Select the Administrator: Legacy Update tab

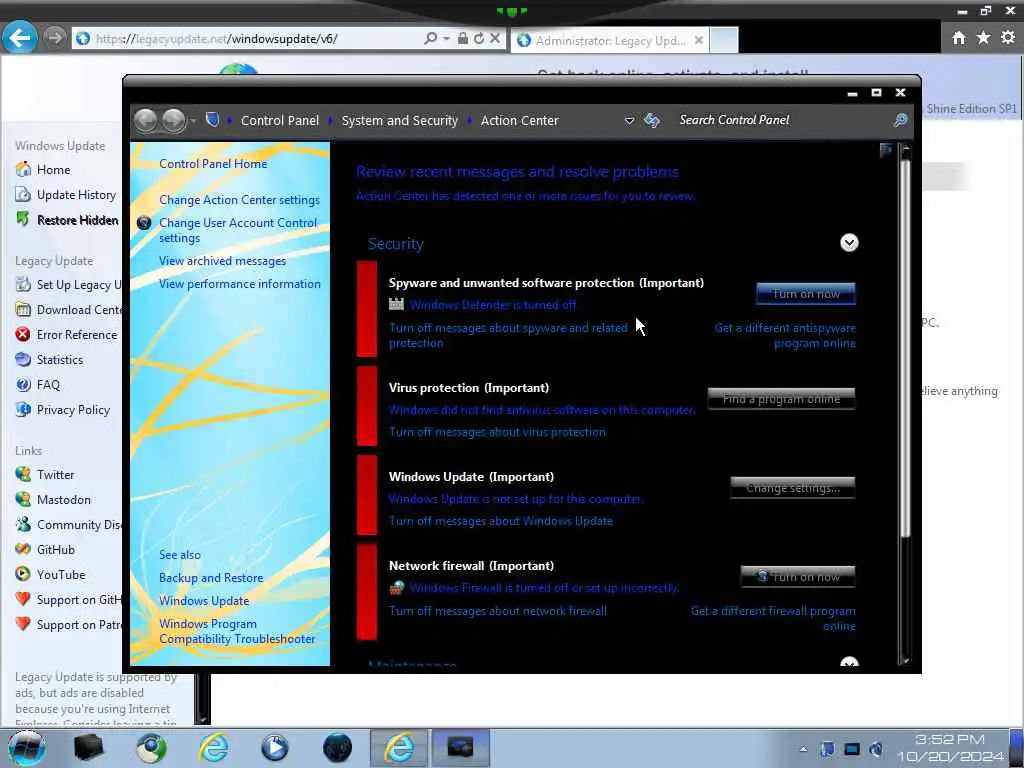(610, 40)
